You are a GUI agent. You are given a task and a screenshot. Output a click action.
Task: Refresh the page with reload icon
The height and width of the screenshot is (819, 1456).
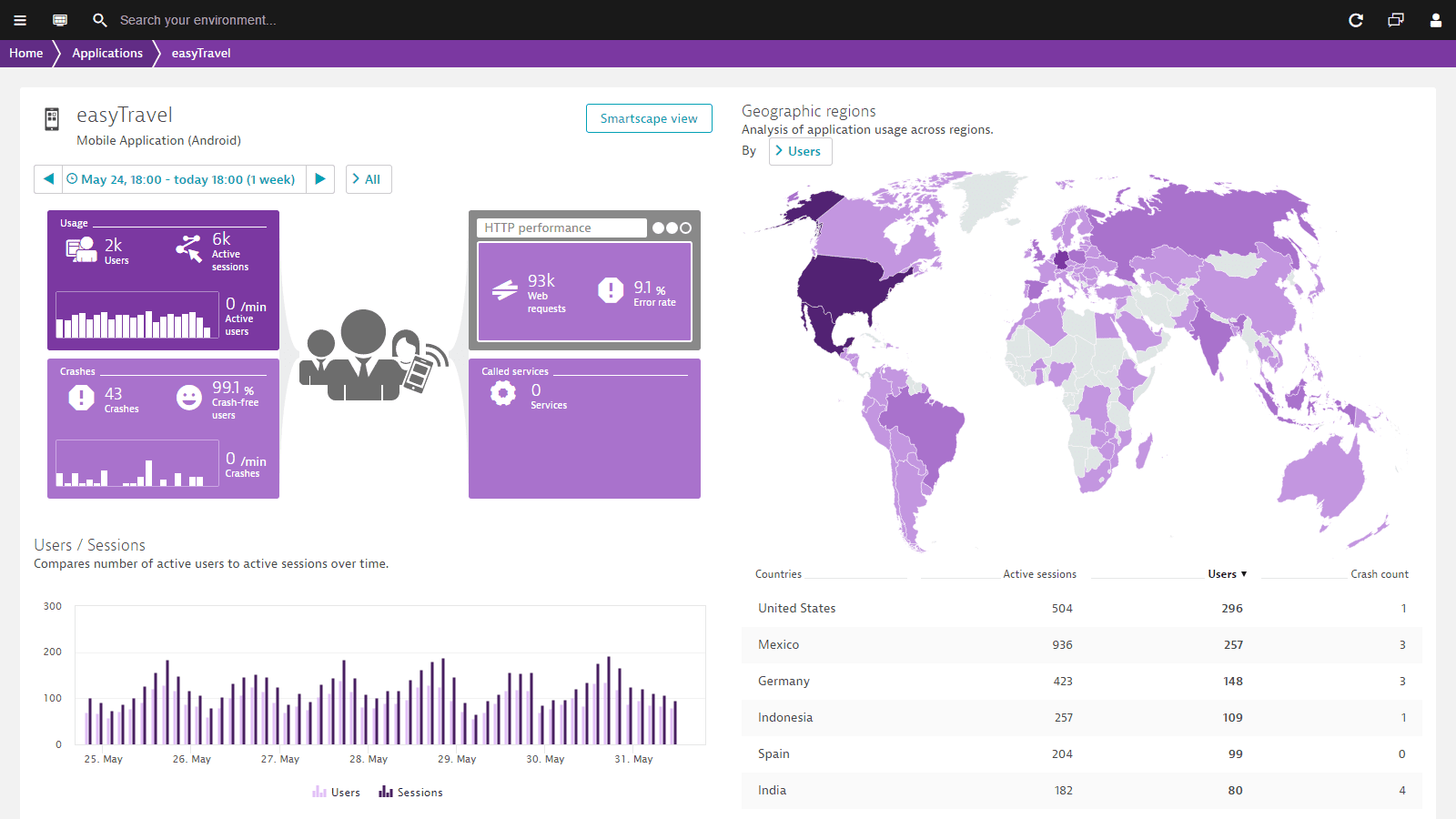1356,20
